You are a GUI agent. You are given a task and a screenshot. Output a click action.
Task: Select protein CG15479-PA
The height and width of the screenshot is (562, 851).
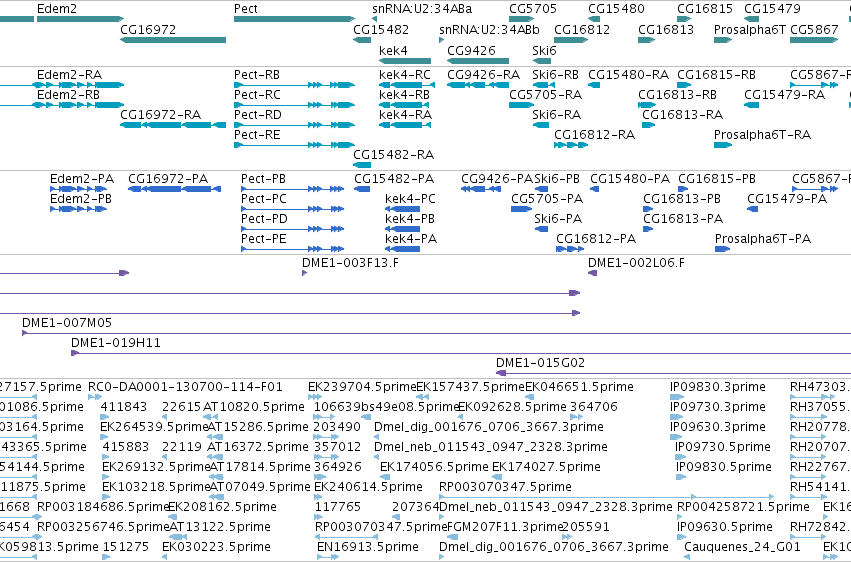pyautogui.click(x=752, y=209)
